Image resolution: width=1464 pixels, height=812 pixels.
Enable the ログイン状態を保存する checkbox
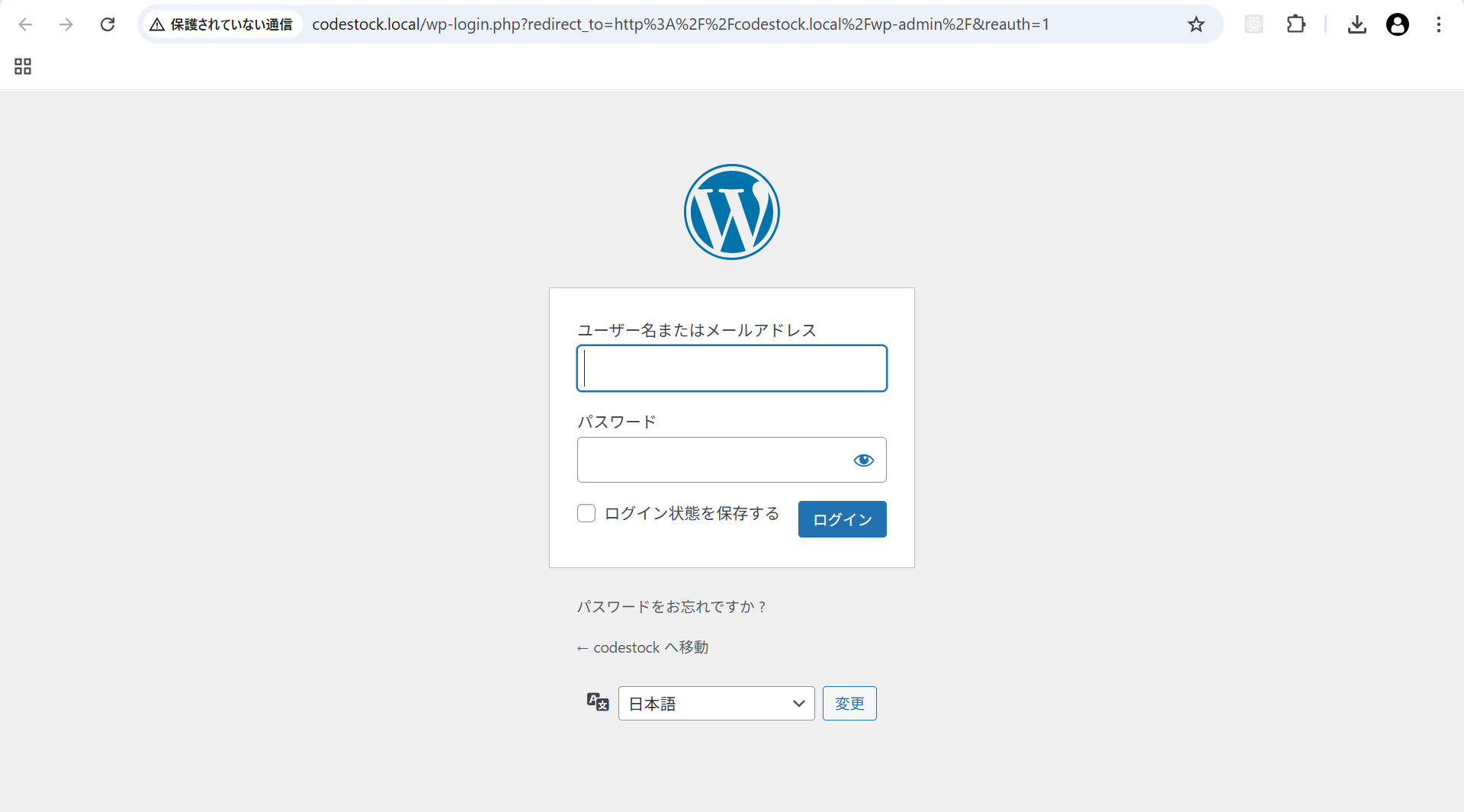click(586, 513)
